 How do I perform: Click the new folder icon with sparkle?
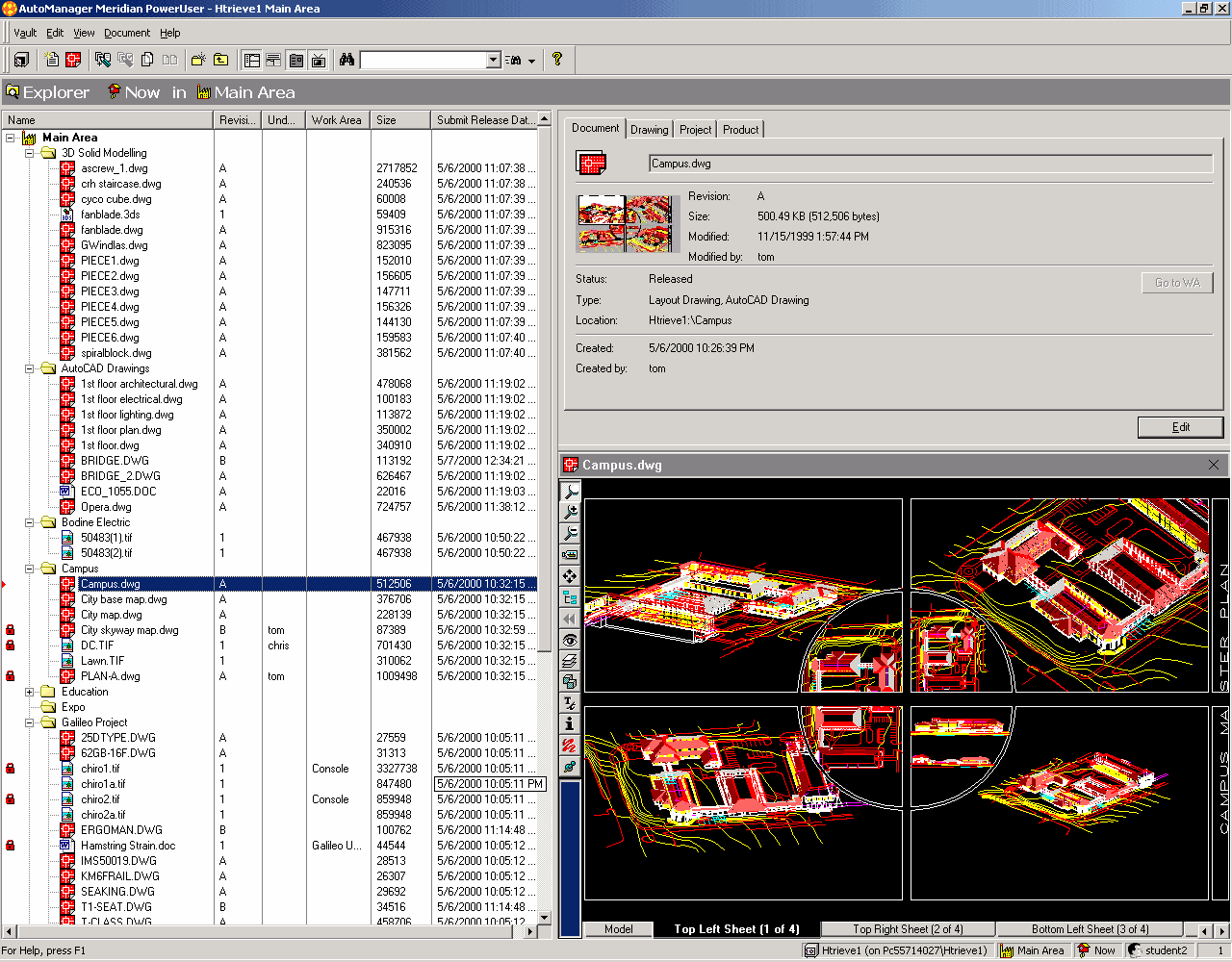[198, 60]
